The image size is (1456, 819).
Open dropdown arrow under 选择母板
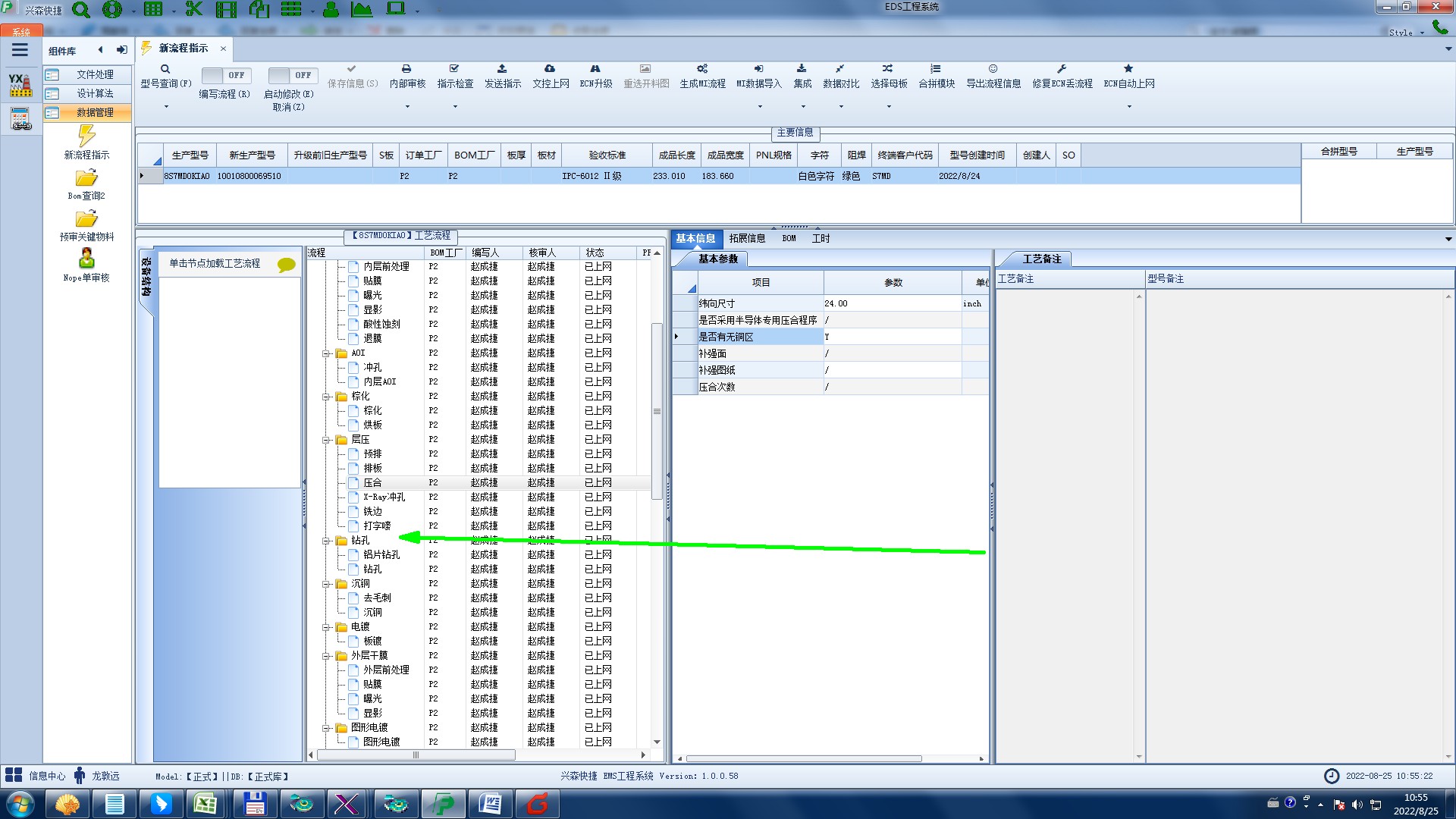point(889,106)
